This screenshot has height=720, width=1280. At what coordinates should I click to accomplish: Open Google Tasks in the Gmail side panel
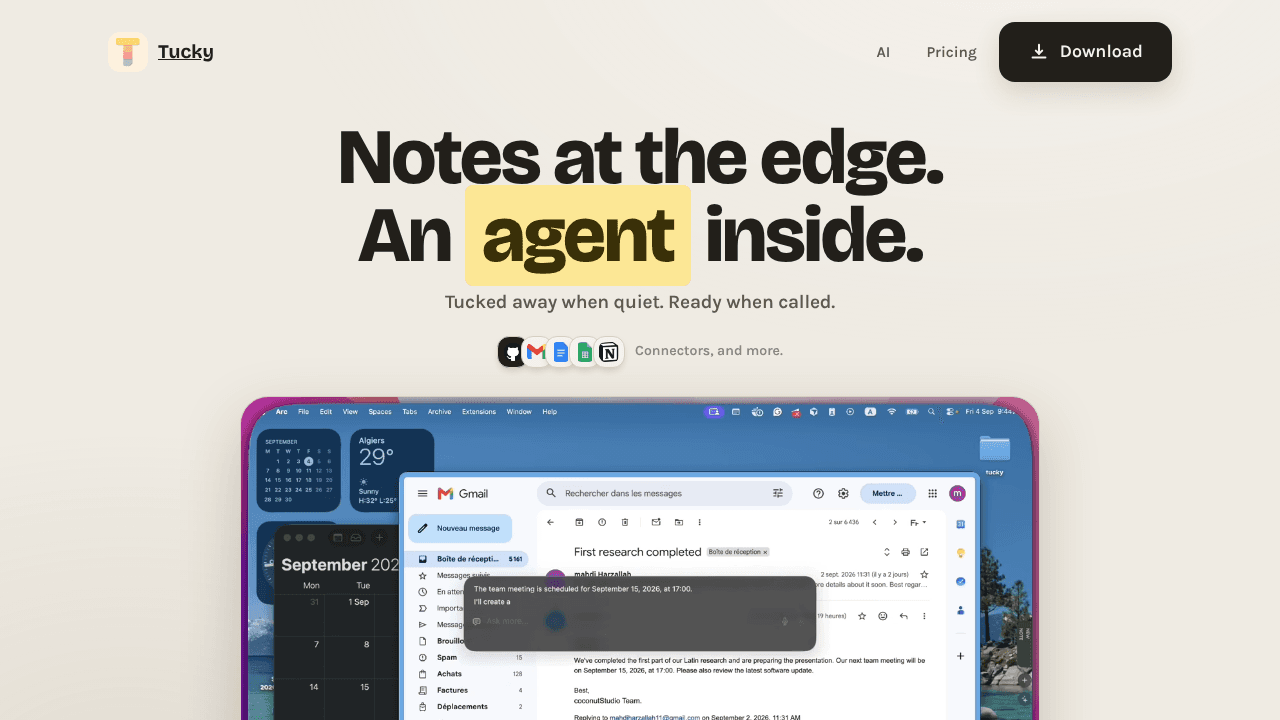[961, 581]
